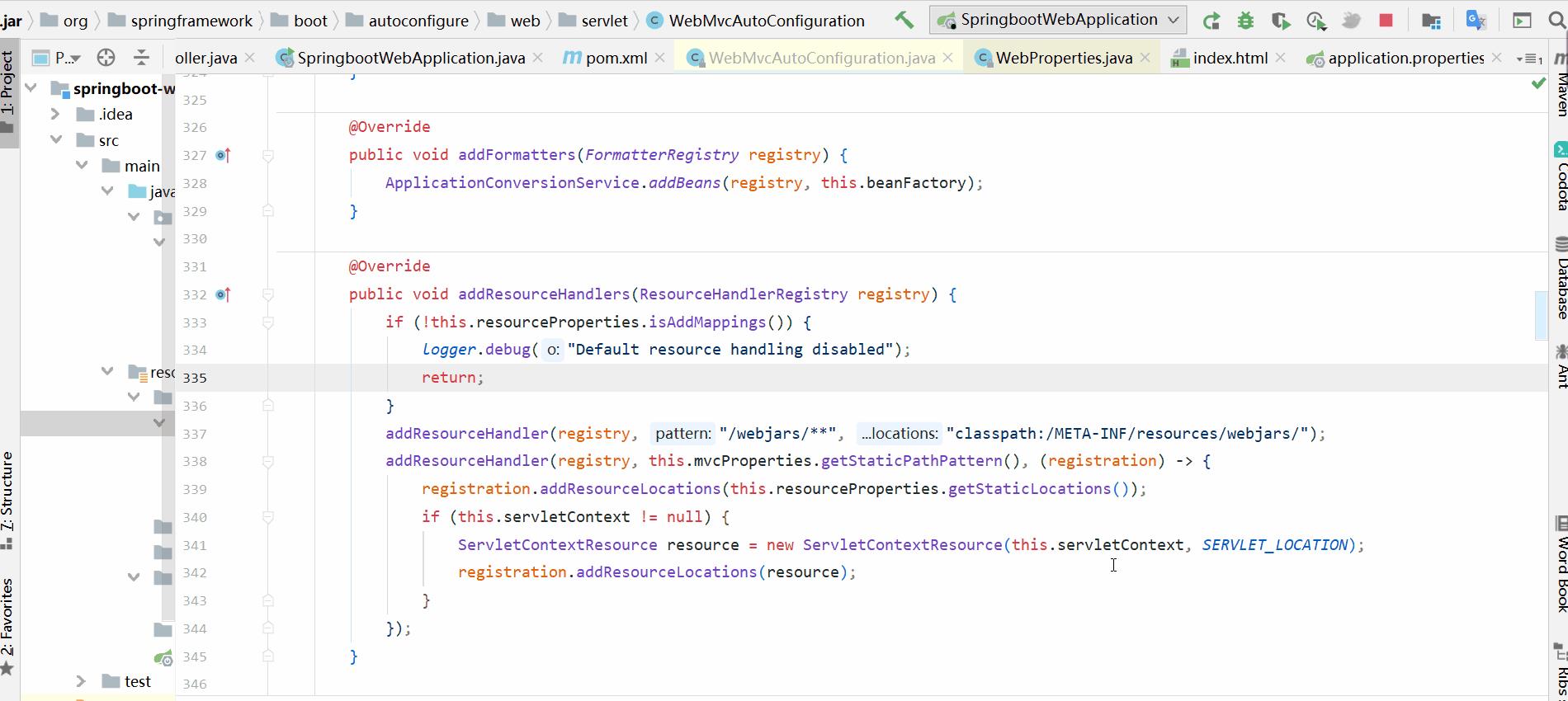Collapse all in Project panel
This screenshot has width=1568, height=701.
(141, 58)
